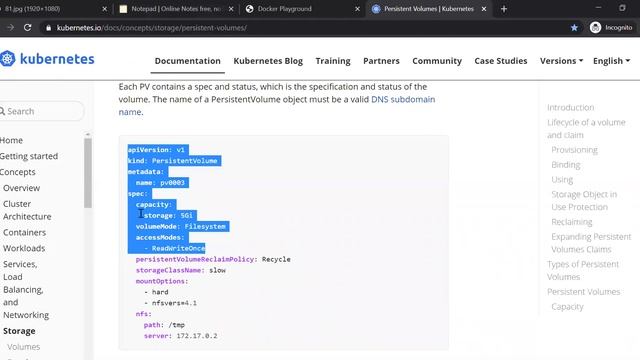The height and width of the screenshot is (360, 640).
Task: Open Getting started in sidebar
Action: pyautogui.click(x=29, y=156)
